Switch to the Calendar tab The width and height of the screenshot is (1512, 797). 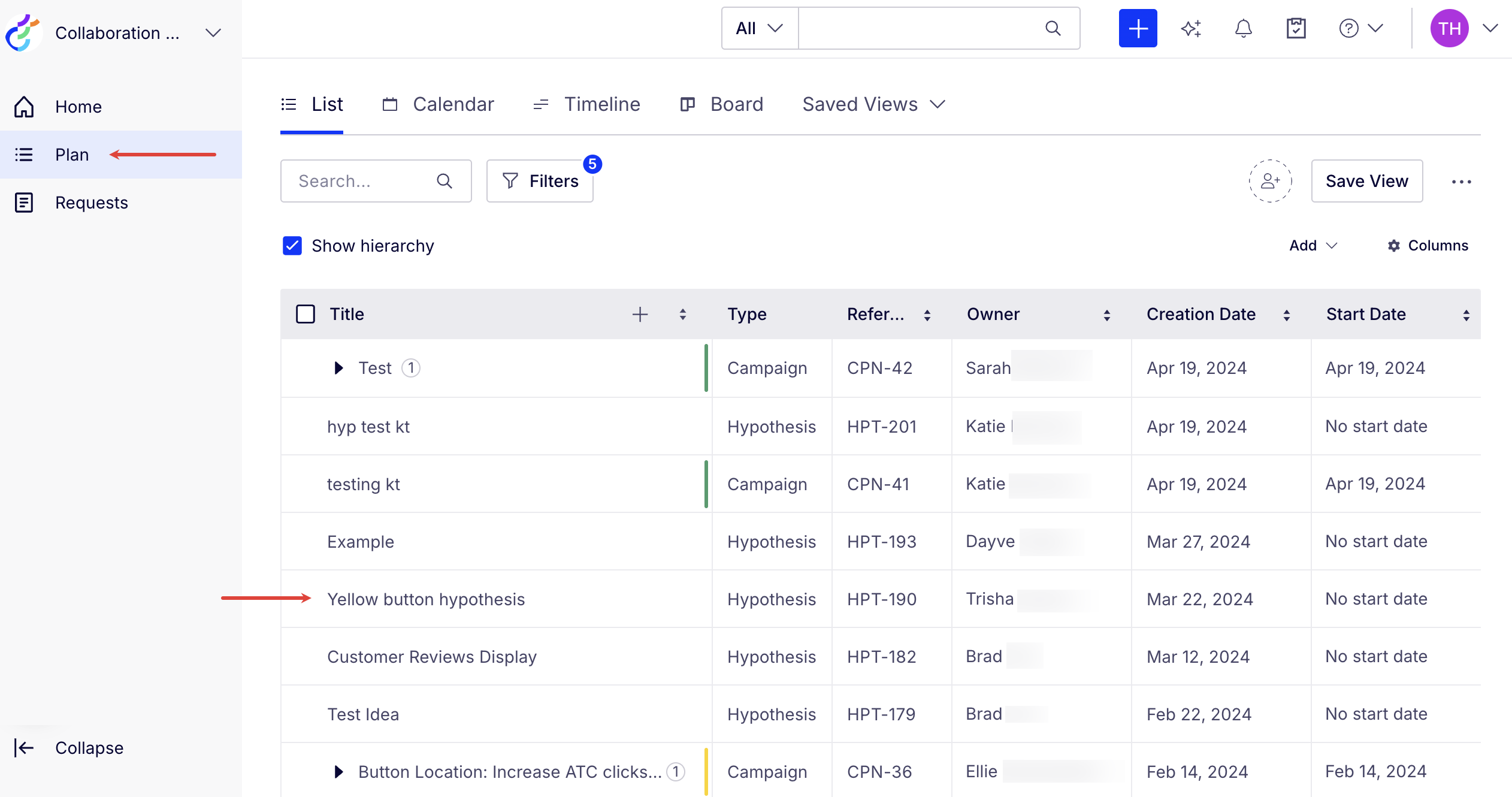point(439,105)
